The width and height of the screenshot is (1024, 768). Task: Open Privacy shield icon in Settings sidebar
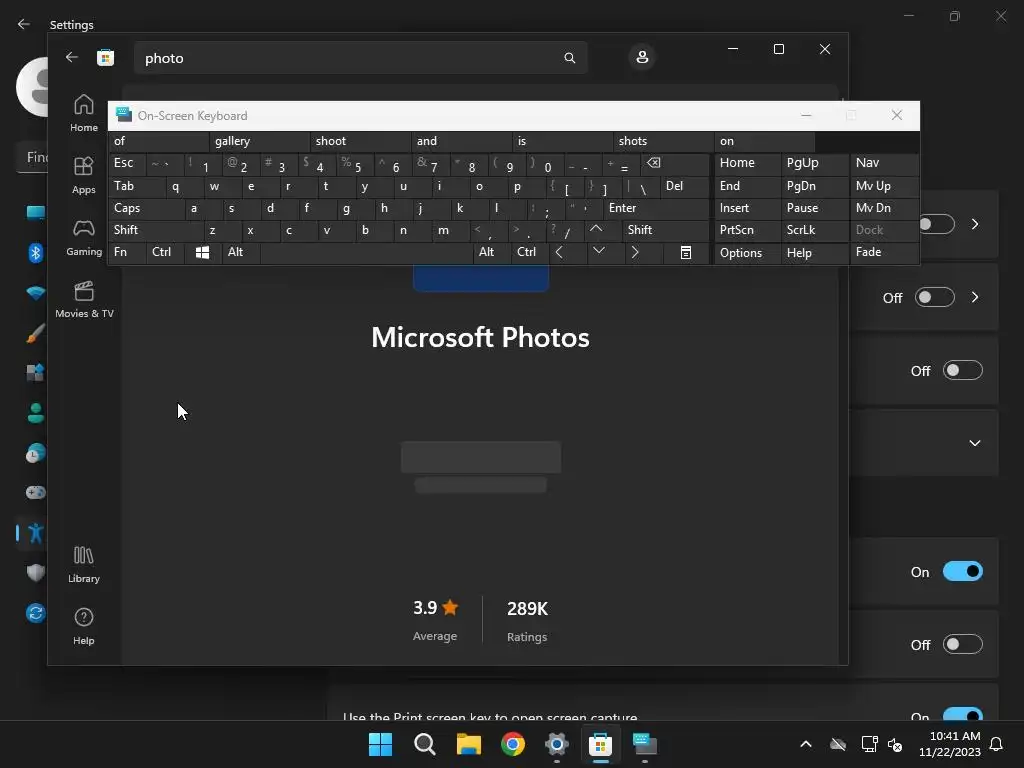pos(35,573)
